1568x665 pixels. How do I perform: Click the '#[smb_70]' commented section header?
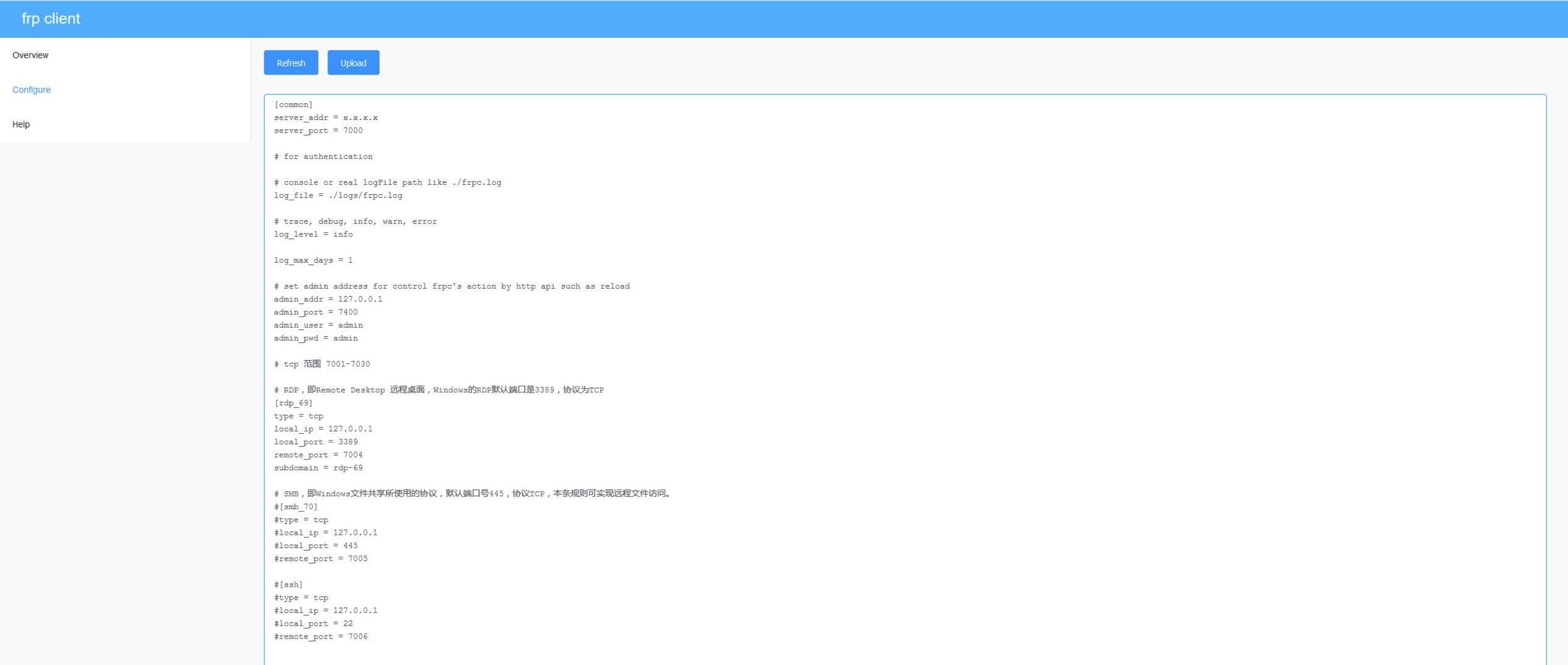point(296,507)
